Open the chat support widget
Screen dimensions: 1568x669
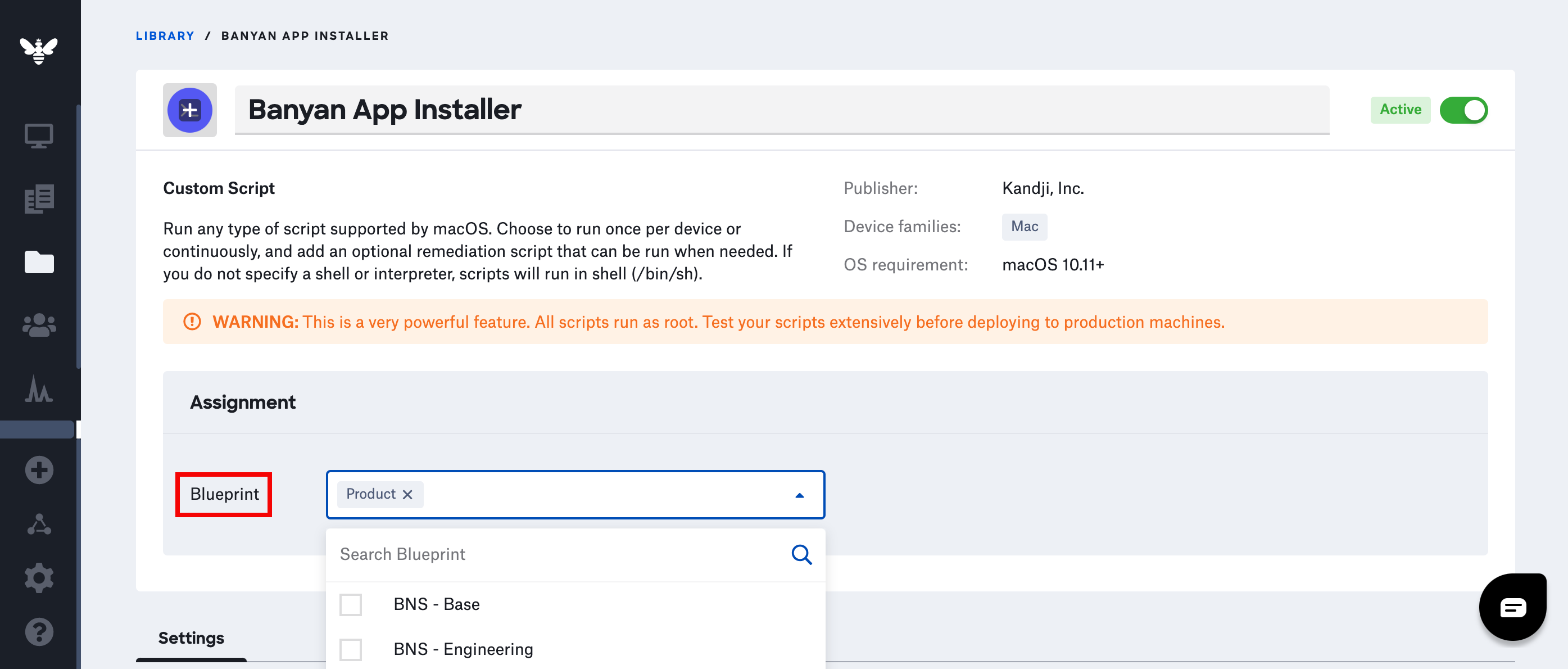coord(1512,607)
